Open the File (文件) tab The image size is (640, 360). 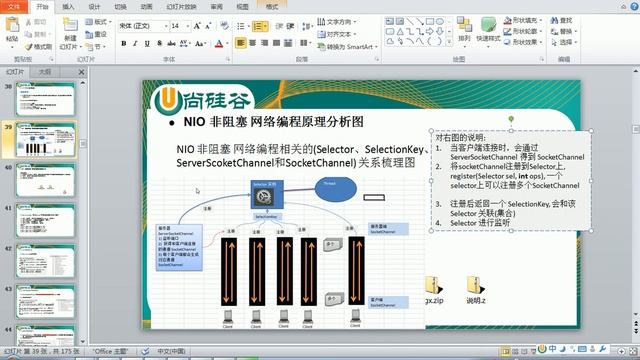pyautogui.click(x=14, y=7)
